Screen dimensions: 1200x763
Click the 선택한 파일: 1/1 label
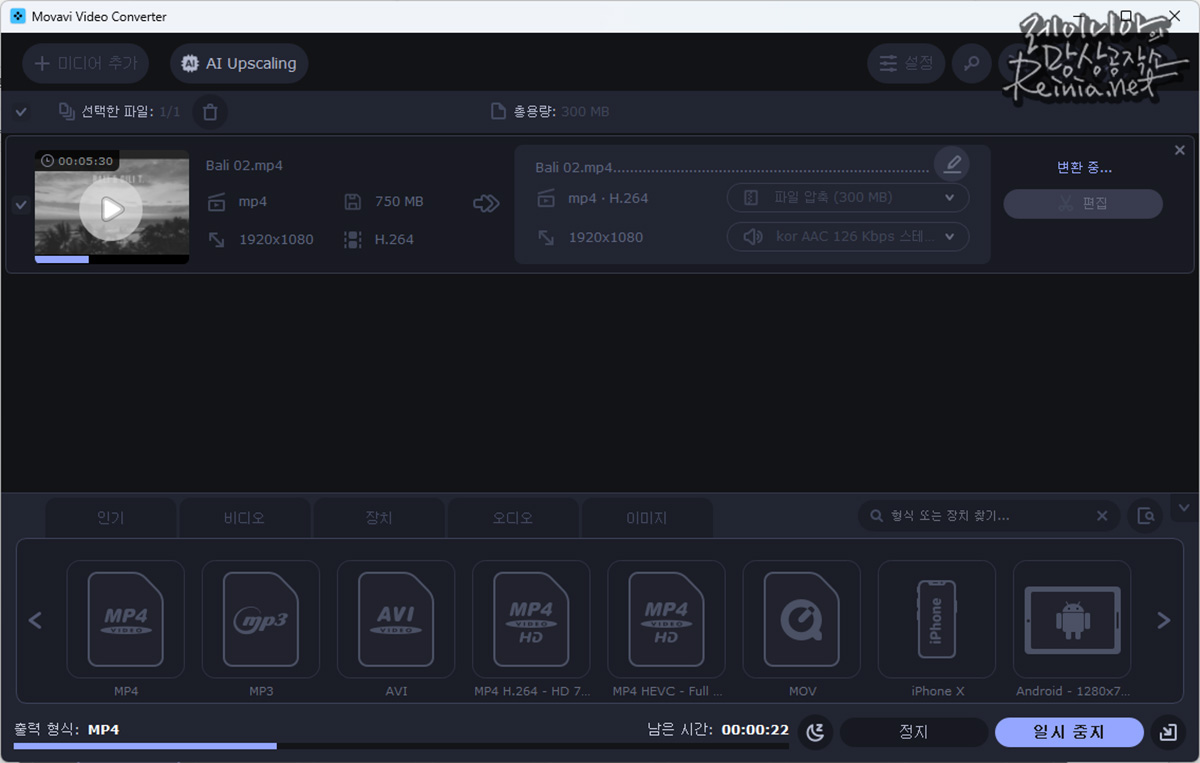[x=131, y=112]
